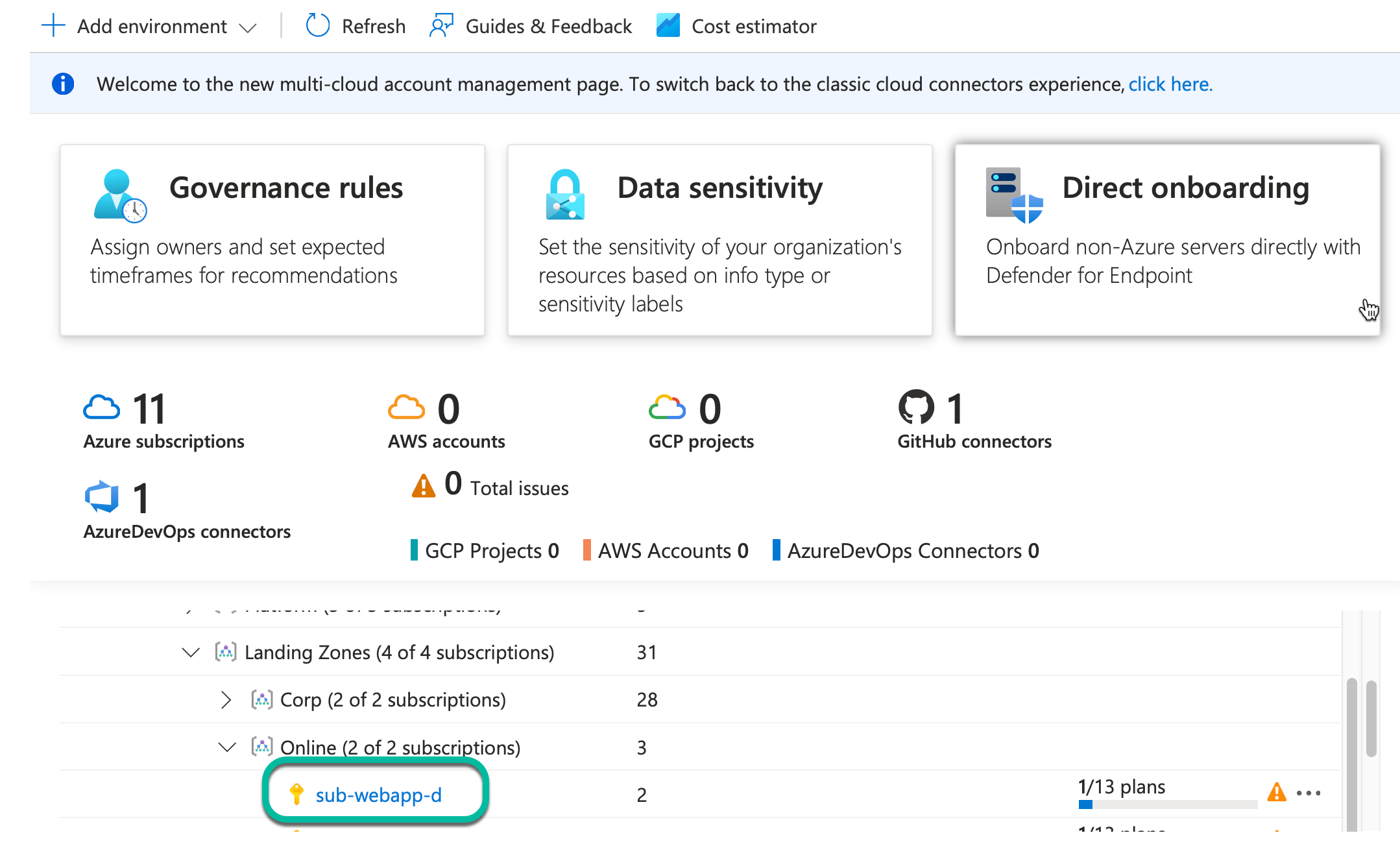Collapse the Landing Zones group
Viewport: 1400px width, 846px height.
(191, 652)
